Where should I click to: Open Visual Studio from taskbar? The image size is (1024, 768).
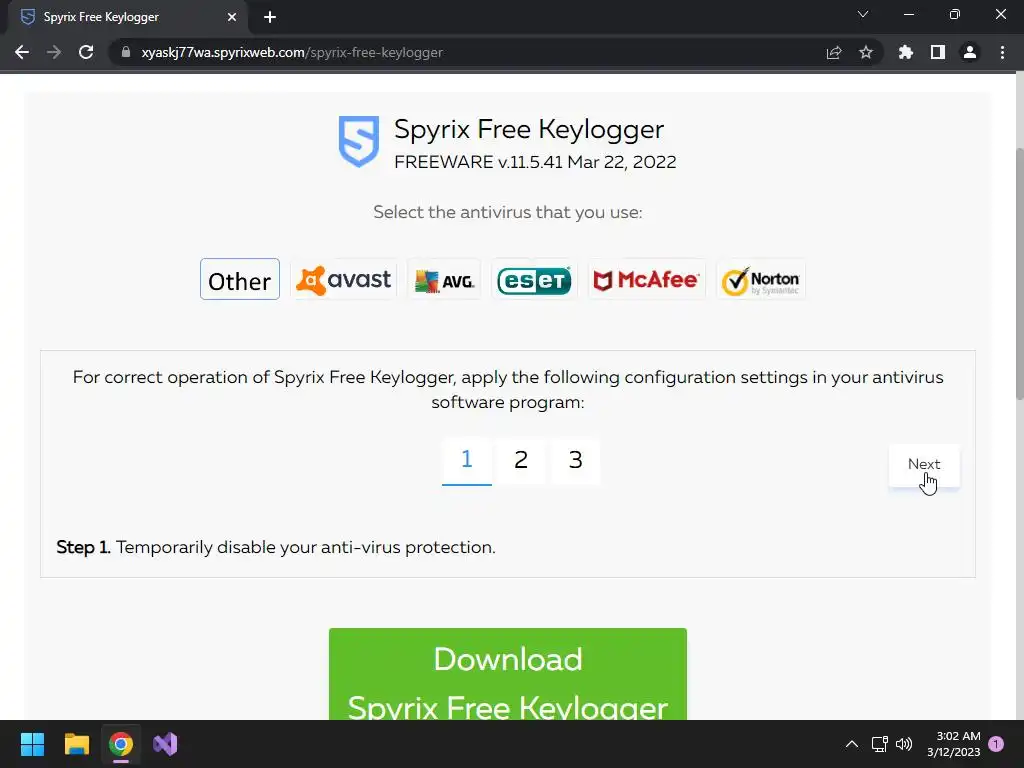[x=165, y=744]
